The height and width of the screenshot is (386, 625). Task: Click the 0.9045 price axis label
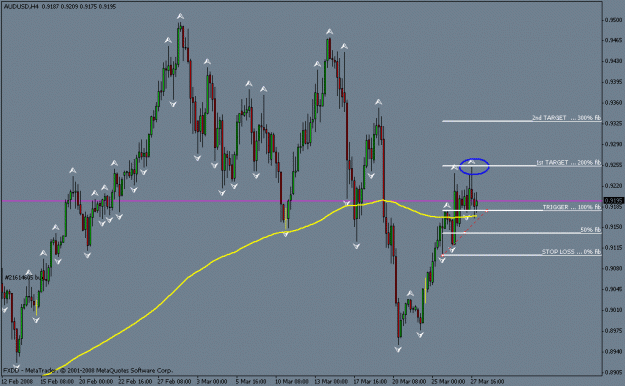coord(614,289)
